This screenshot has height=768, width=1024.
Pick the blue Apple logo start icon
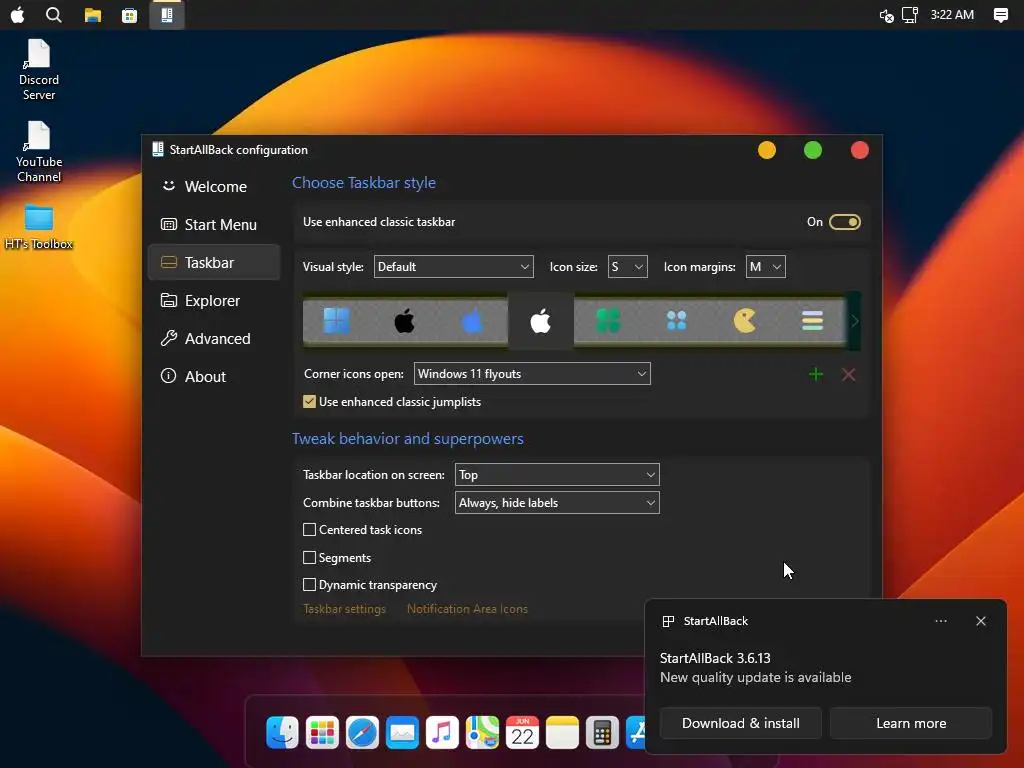click(472, 321)
